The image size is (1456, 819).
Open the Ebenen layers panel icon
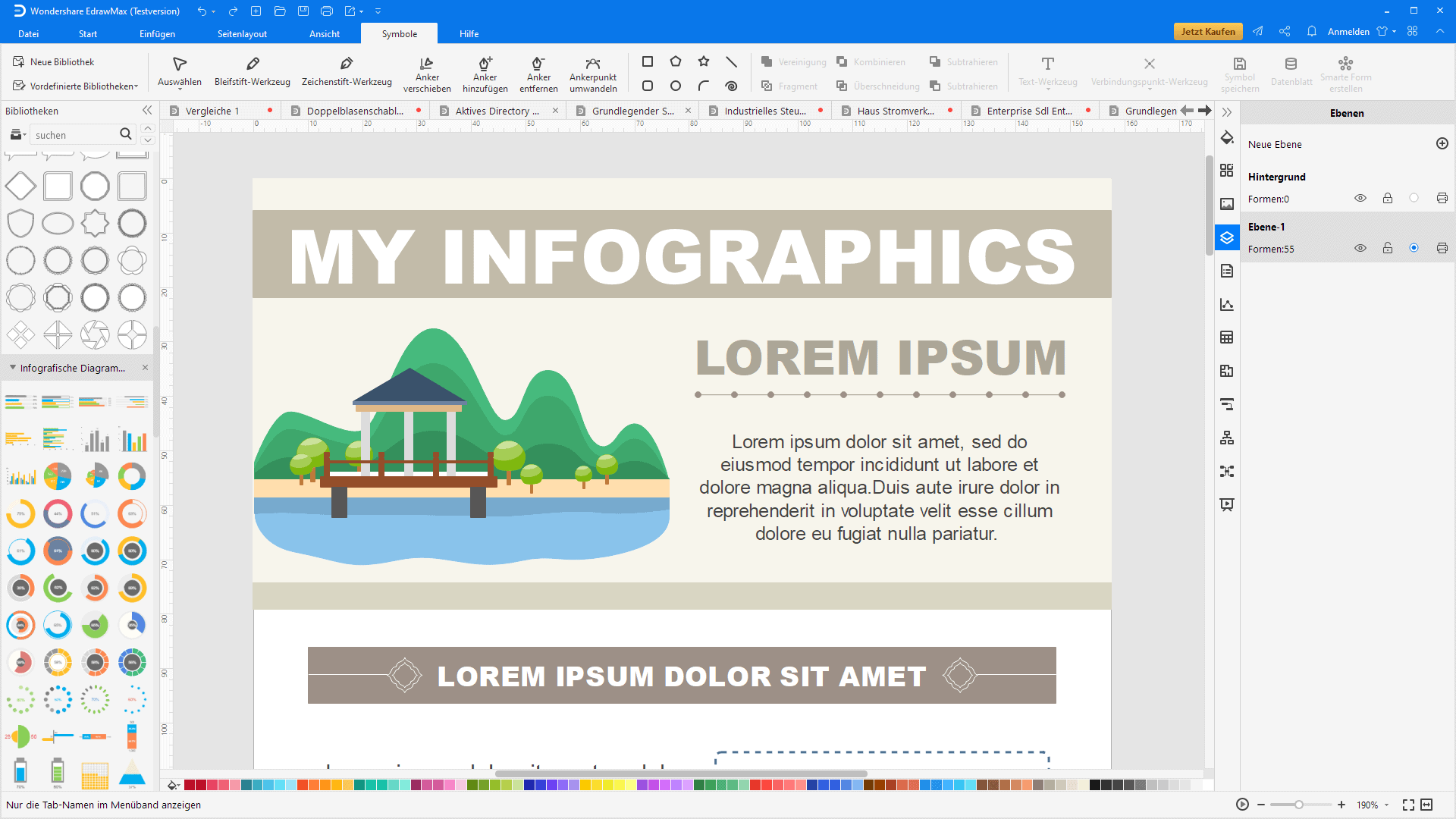[x=1227, y=237]
